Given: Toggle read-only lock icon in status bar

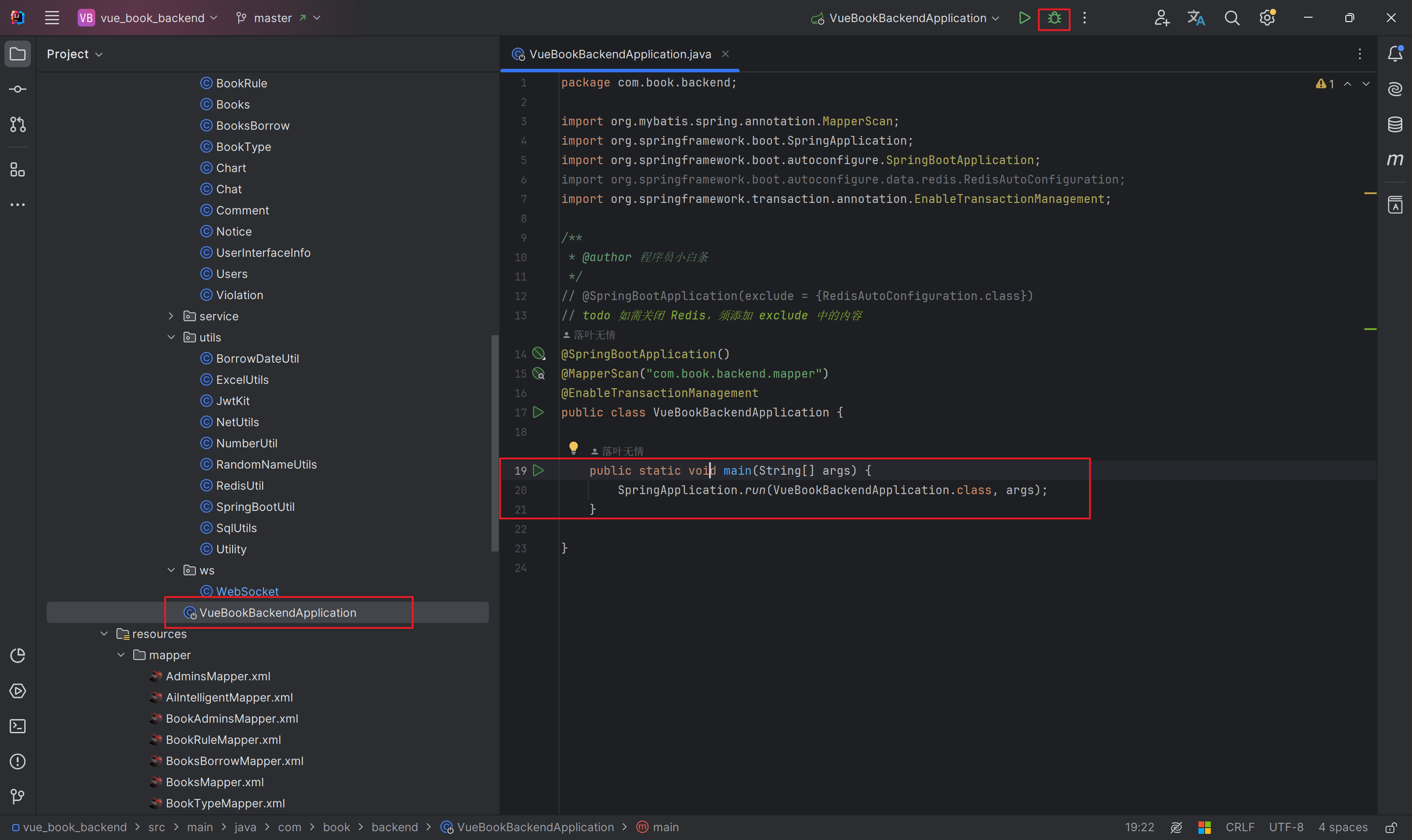Looking at the screenshot, I should coord(1390,827).
